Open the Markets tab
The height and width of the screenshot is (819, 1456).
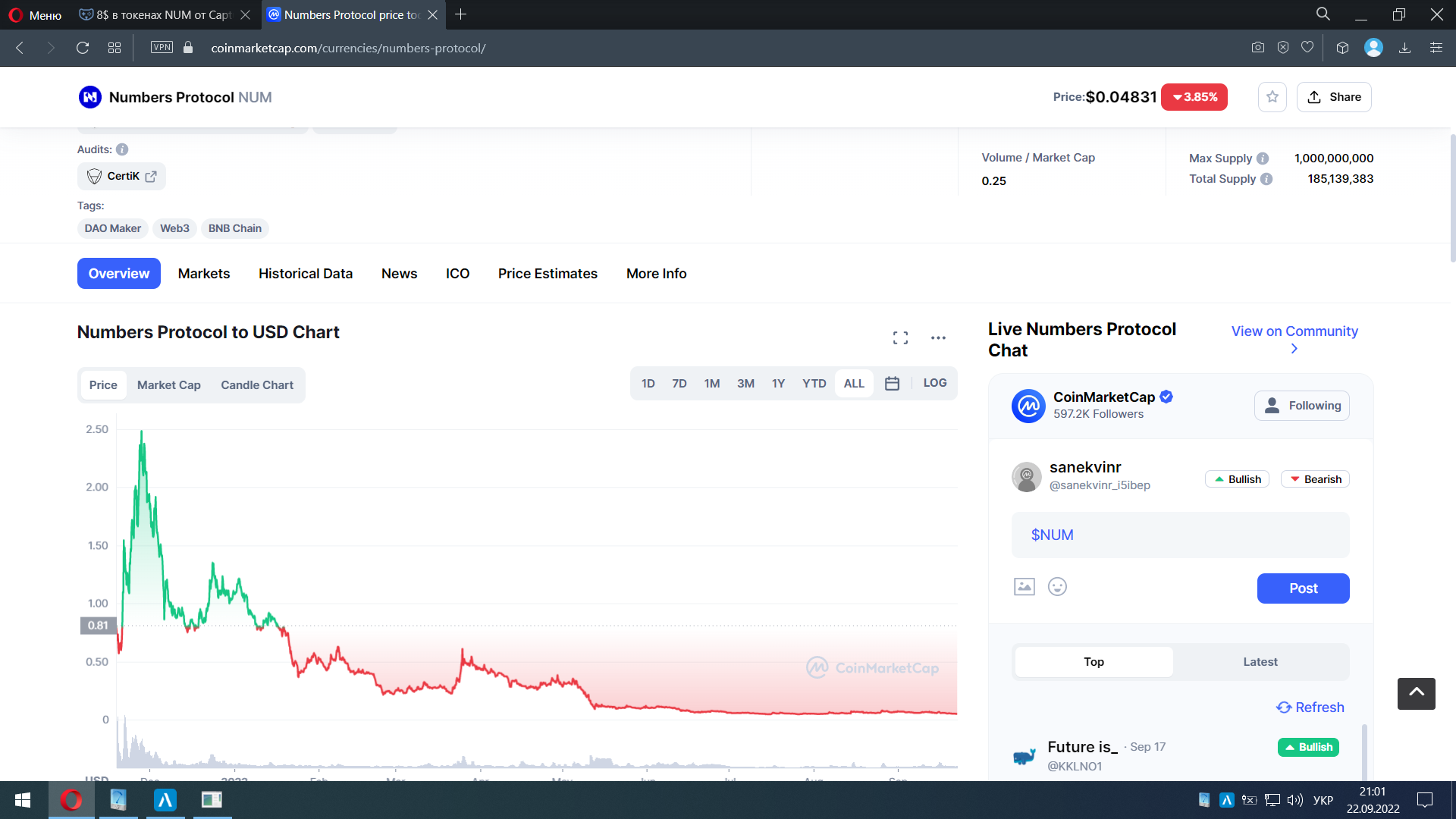[x=204, y=274]
